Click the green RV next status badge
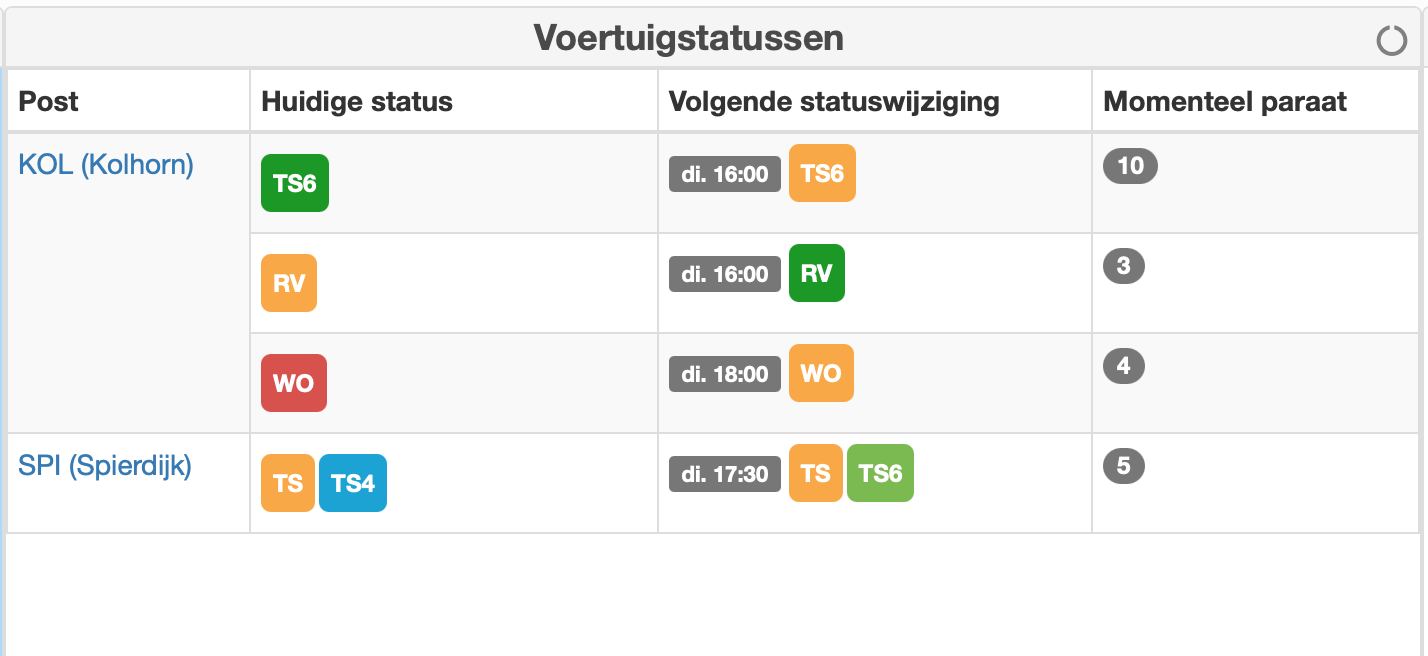 (817, 273)
